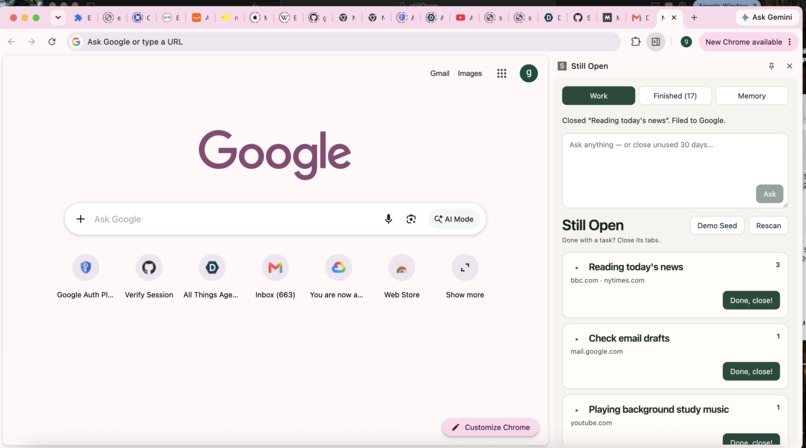Expand the Reading today's news task
This screenshot has height=448, width=806.
pyautogui.click(x=577, y=268)
